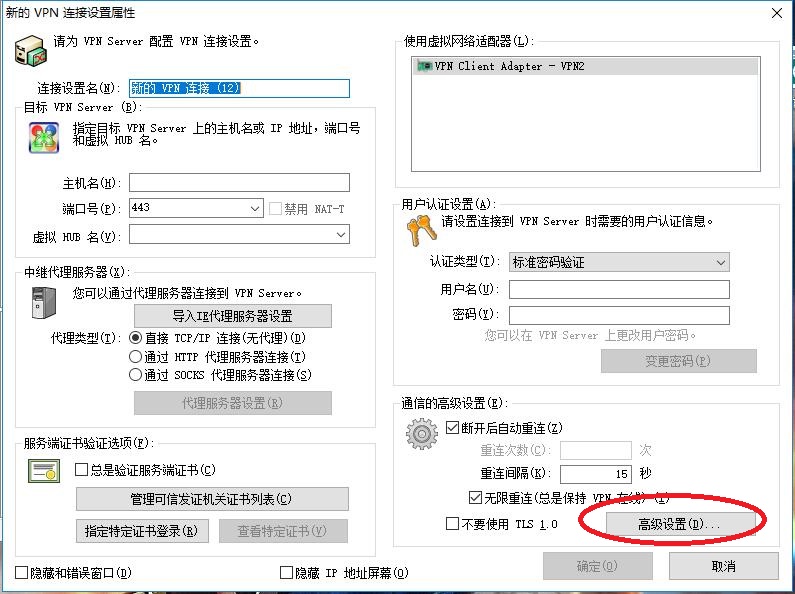This screenshot has width=795, height=594.
Task: Open the 认证类型 dropdown list
Action: pos(721,262)
